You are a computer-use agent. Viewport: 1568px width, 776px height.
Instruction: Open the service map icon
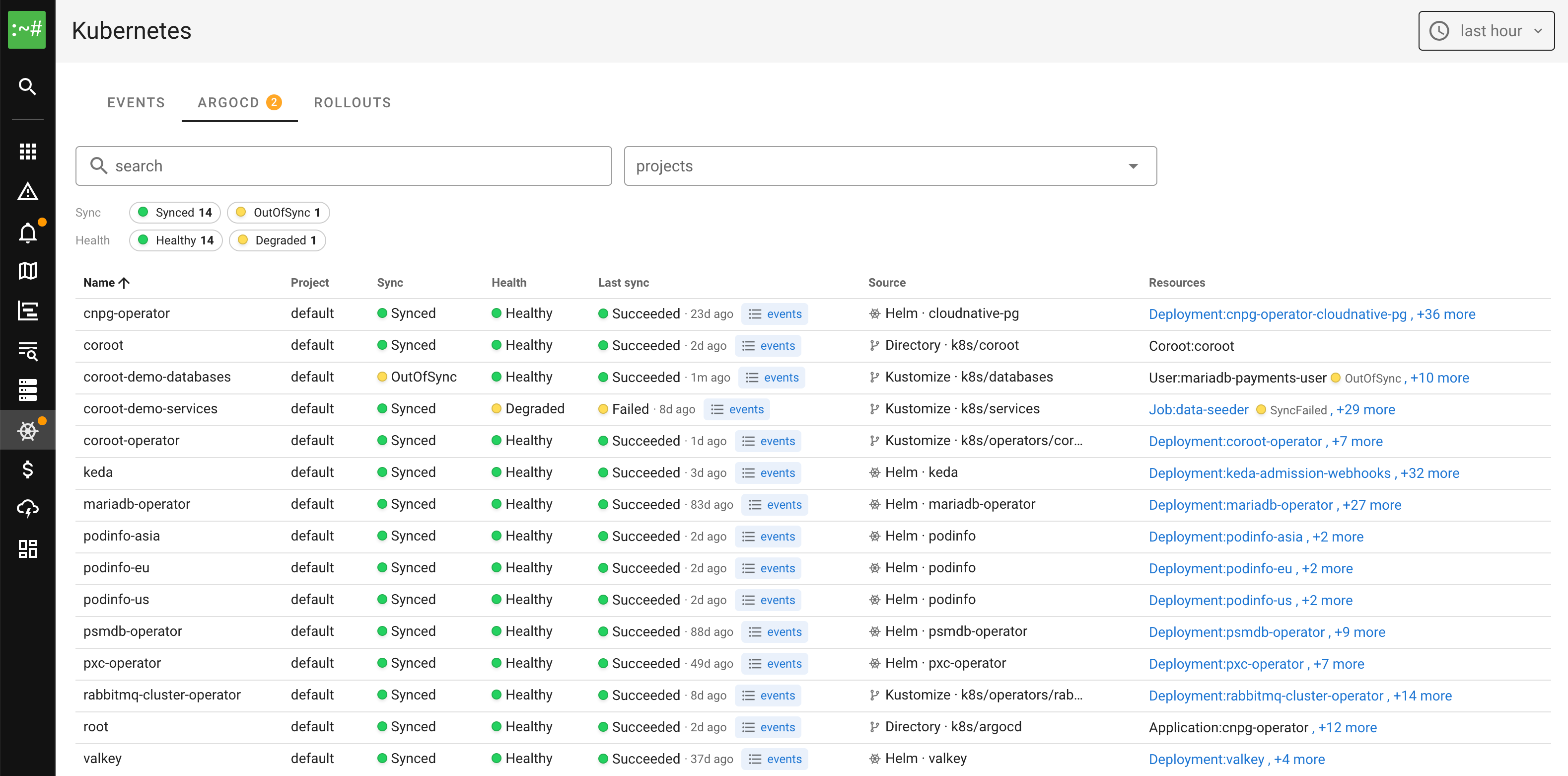pos(27,270)
